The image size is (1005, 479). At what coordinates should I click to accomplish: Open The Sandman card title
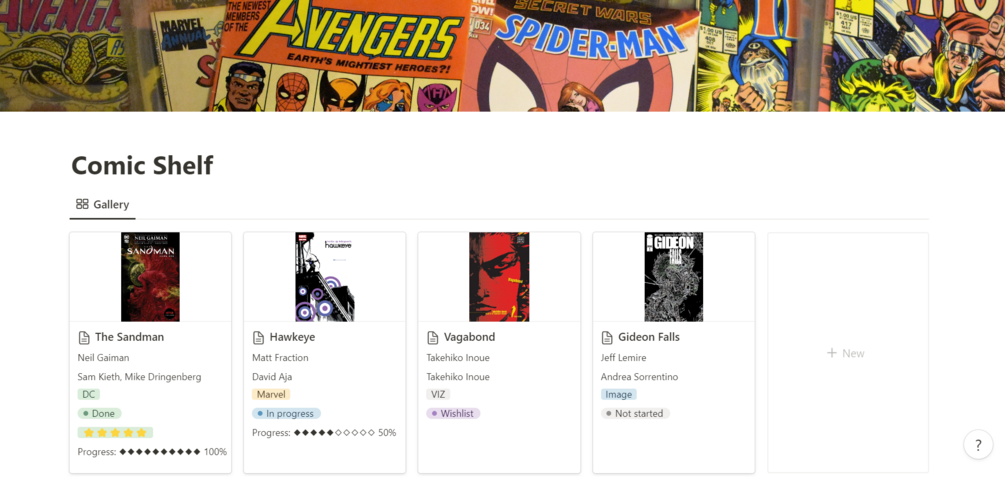[x=129, y=337]
